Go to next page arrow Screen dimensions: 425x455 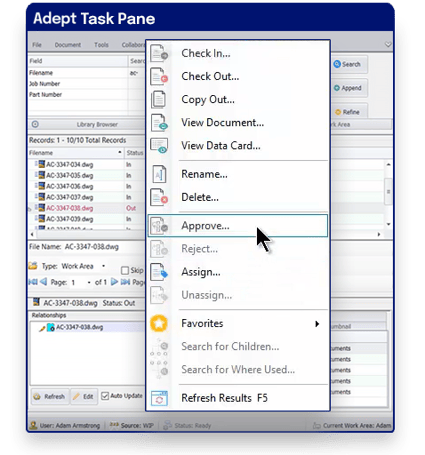114,282
